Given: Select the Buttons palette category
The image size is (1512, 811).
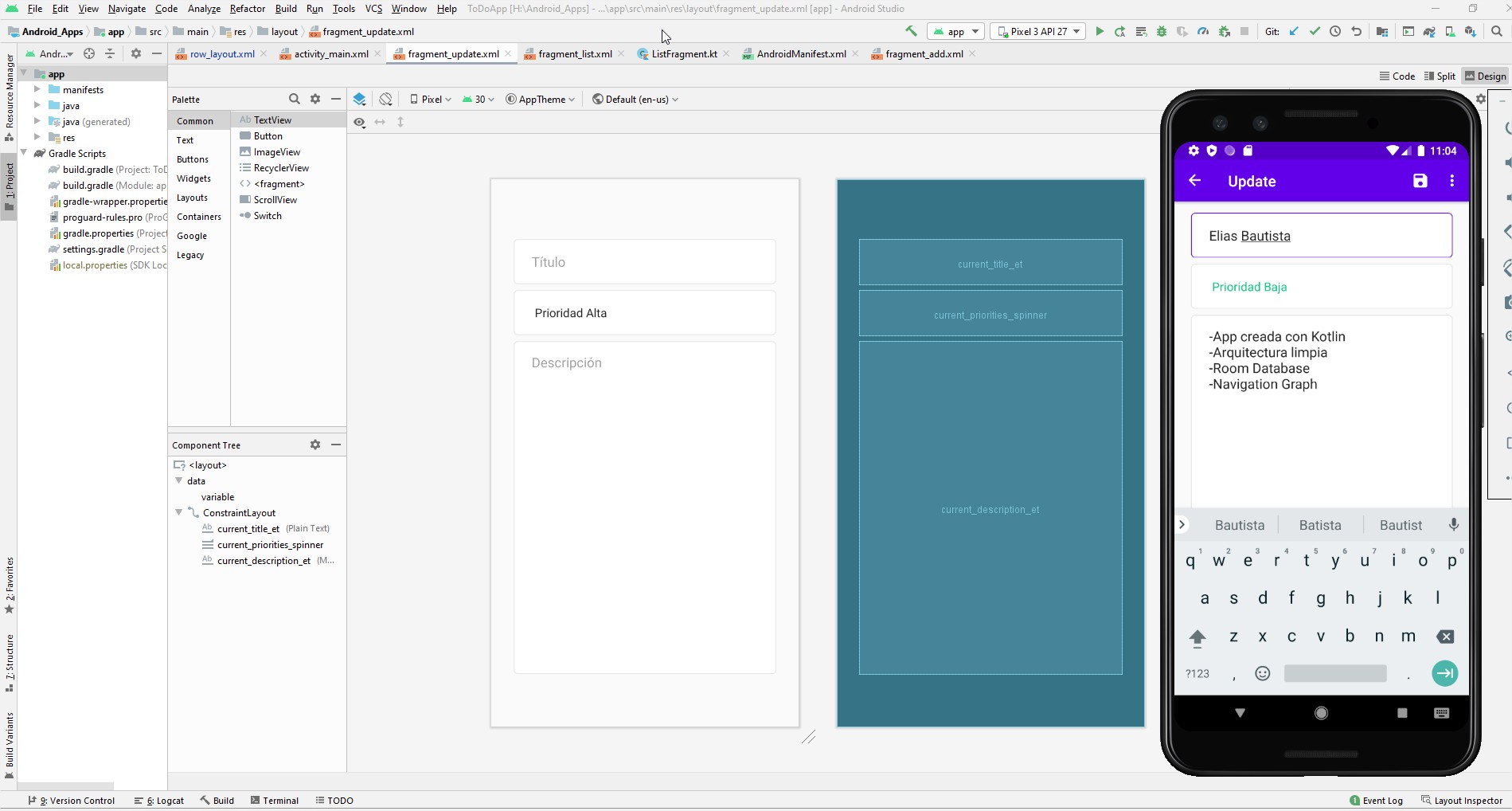Looking at the screenshot, I should [193, 159].
